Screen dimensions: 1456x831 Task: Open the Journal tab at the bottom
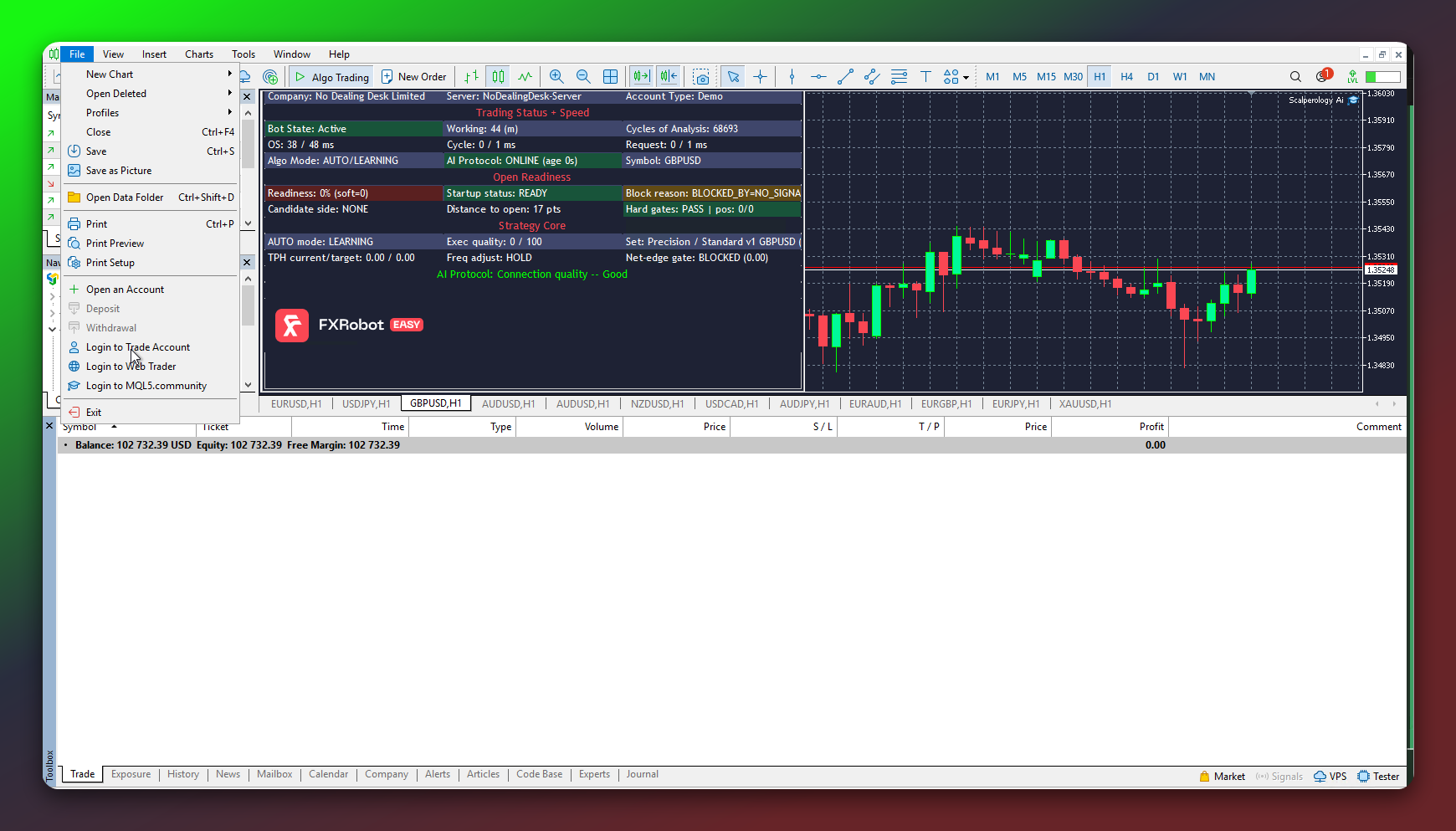point(642,774)
